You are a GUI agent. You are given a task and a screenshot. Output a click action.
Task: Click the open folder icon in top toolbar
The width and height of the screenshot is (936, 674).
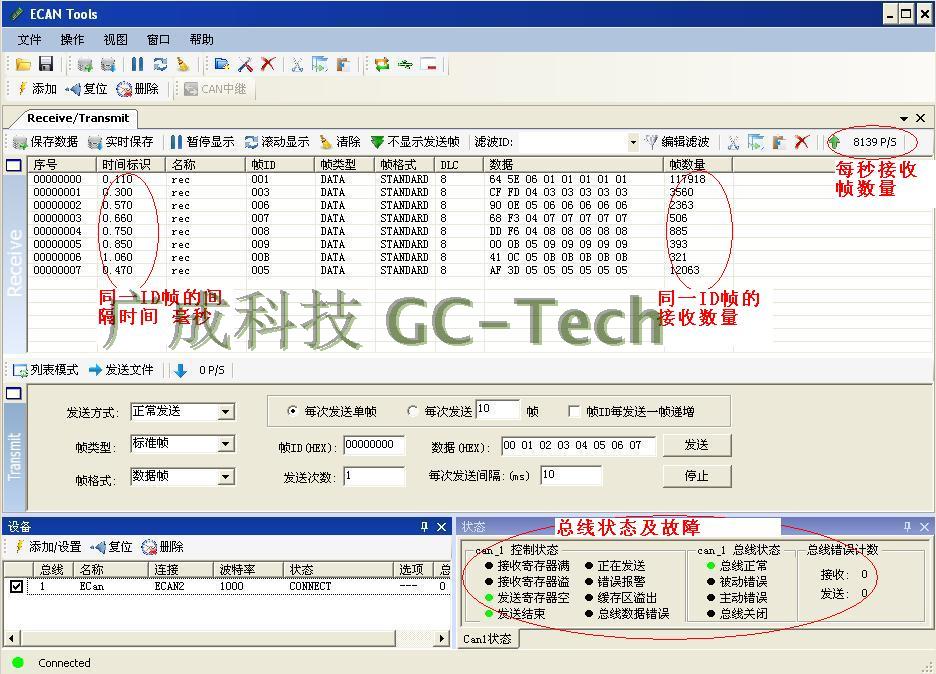(23, 64)
